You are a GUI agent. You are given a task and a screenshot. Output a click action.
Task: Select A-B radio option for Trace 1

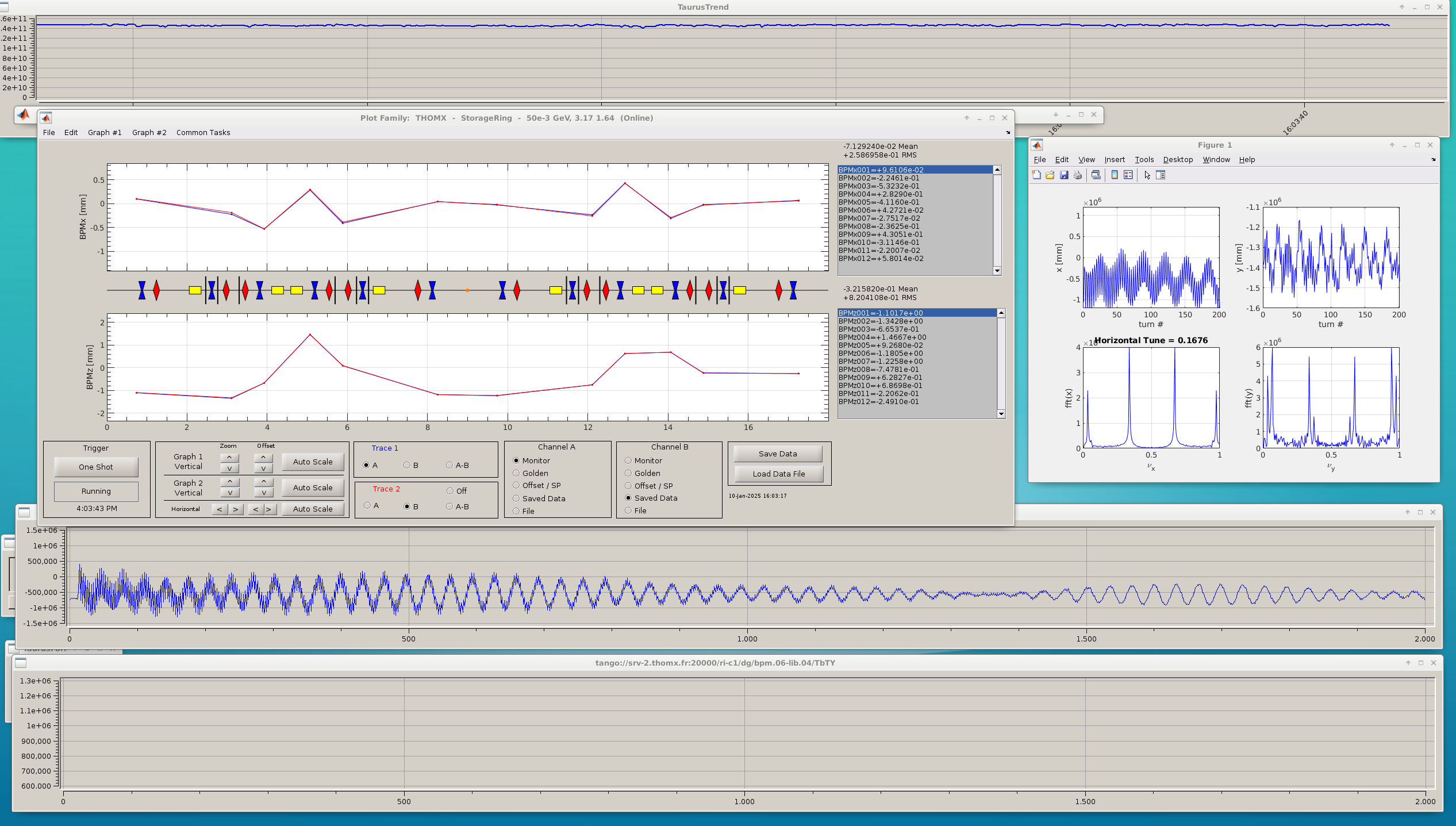450,465
